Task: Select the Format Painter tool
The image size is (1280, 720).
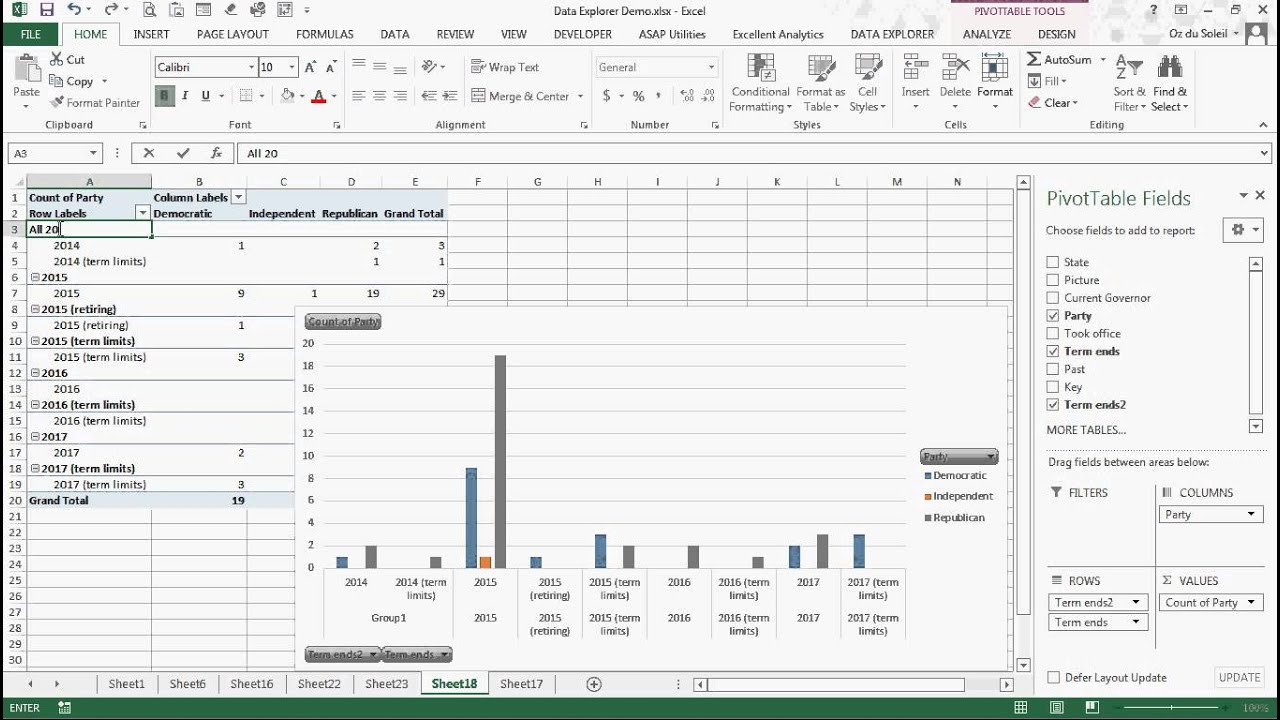Action: [x=95, y=103]
